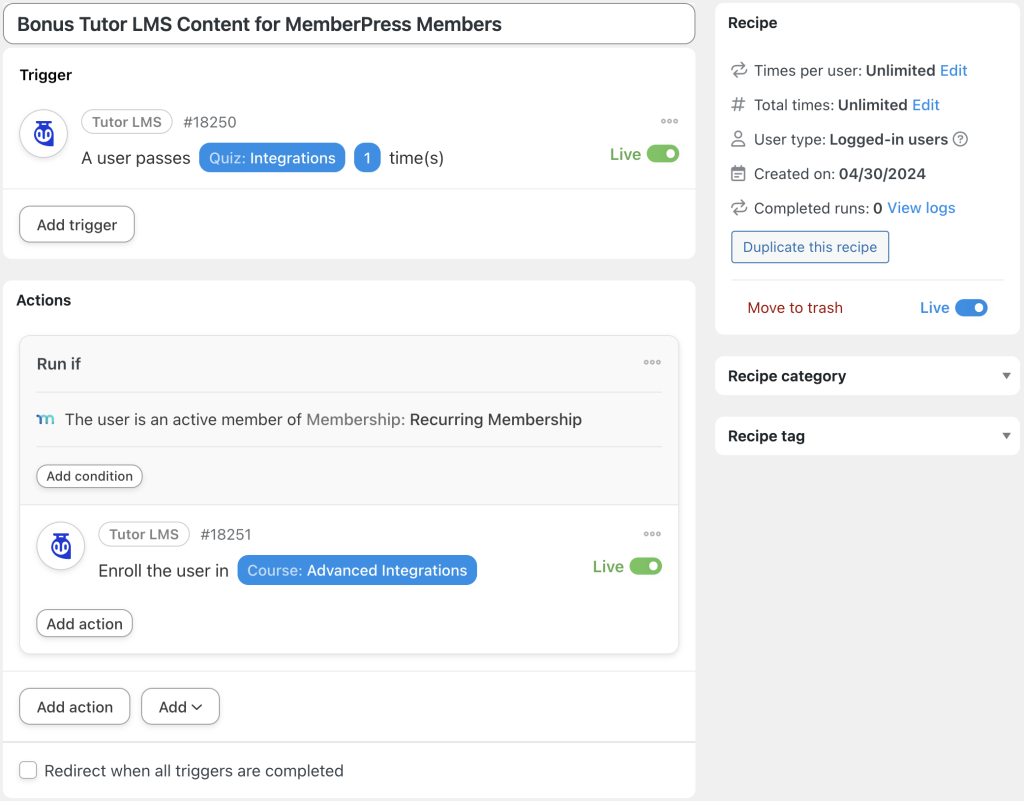This screenshot has height=801, width=1024.
Task: Open View logs next to Completed runs
Action: pos(920,207)
